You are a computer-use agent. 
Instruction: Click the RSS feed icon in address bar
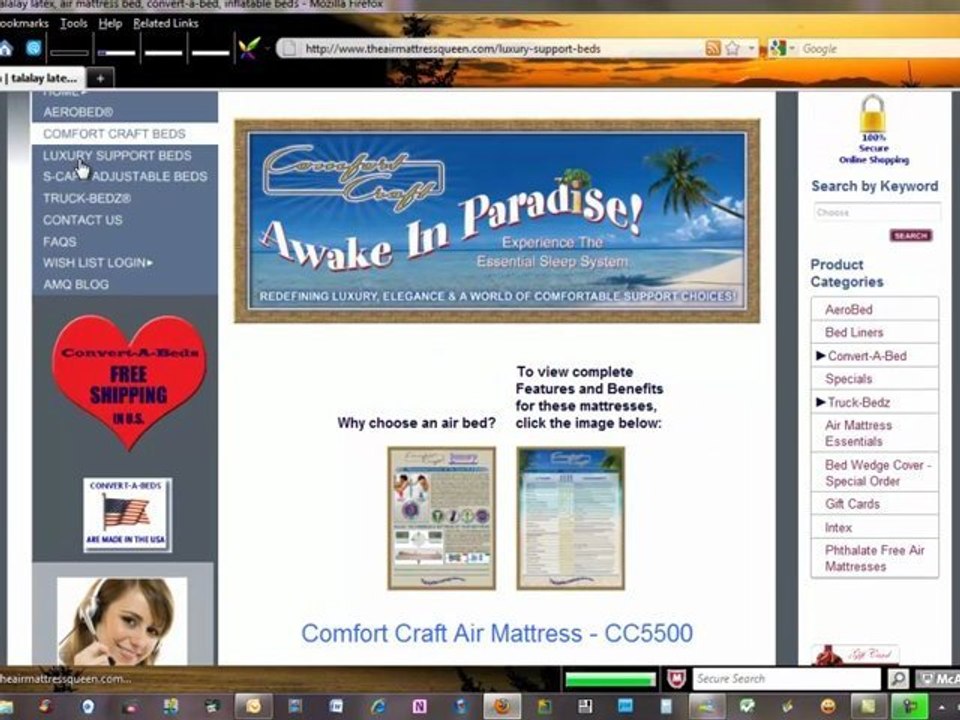coord(713,48)
